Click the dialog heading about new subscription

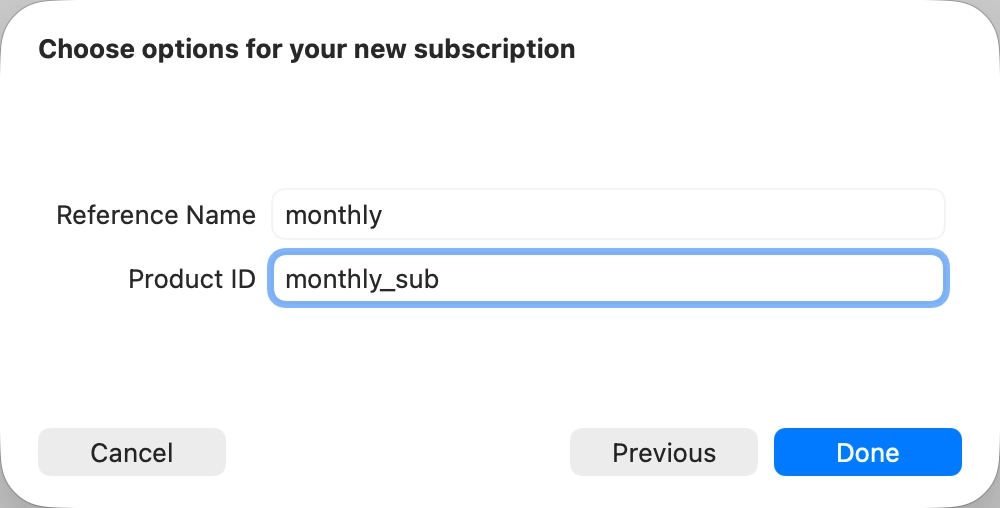pyautogui.click(x=306, y=48)
